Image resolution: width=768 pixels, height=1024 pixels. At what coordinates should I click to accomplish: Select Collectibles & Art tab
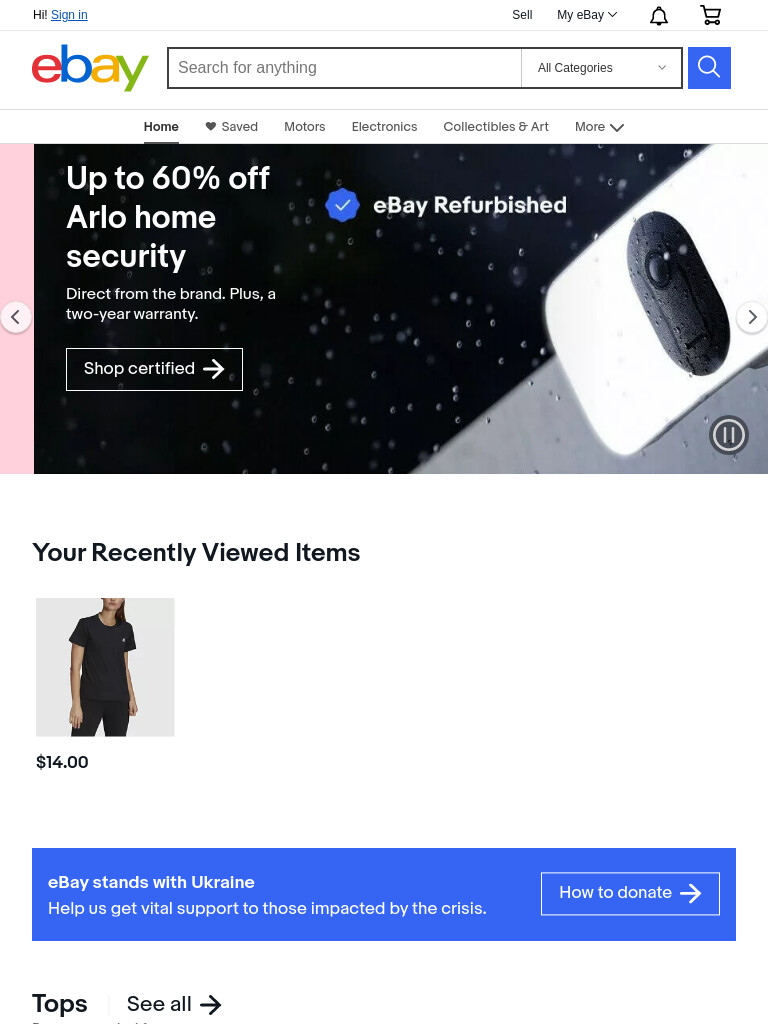pos(496,127)
